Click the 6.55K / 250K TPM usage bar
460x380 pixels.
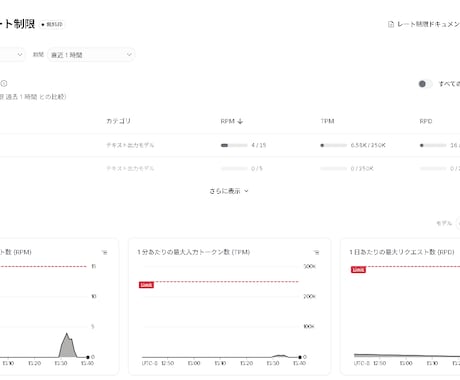pyautogui.click(x=333, y=145)
